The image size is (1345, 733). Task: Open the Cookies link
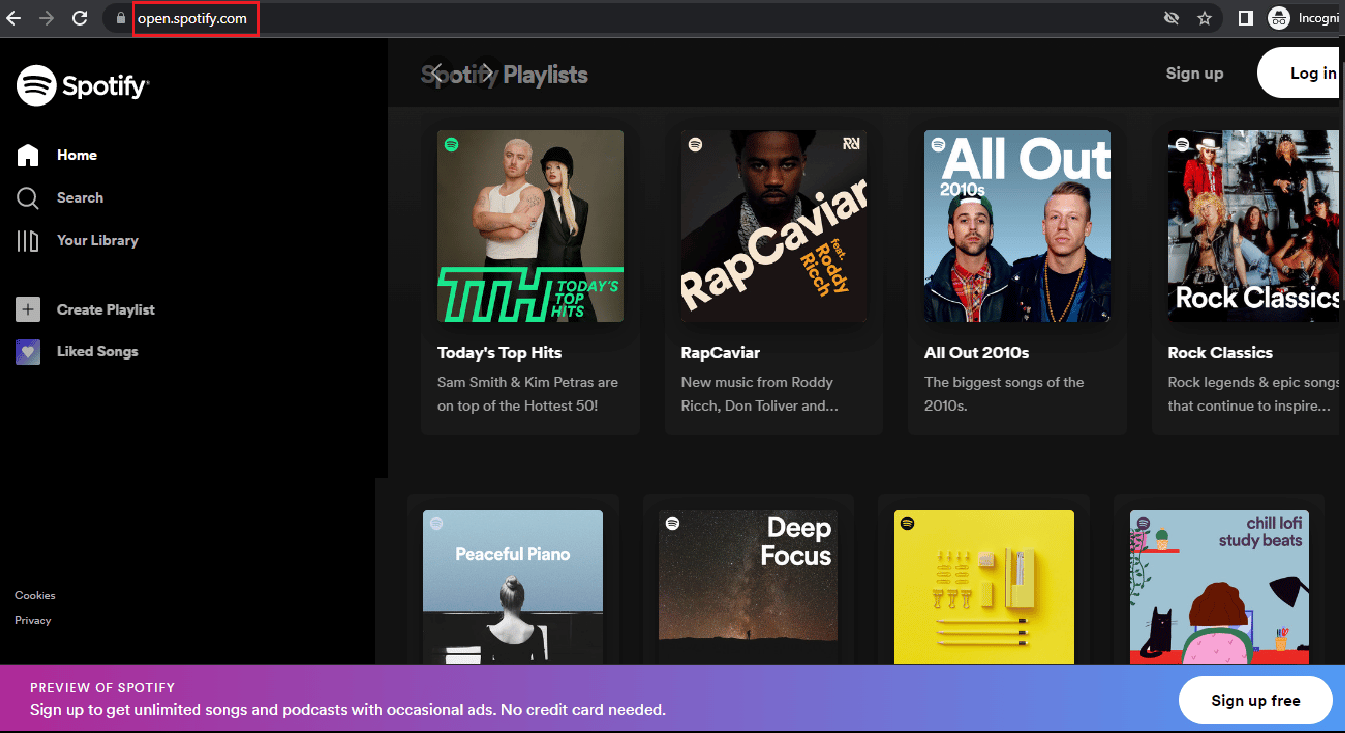[x=35, y=595]
